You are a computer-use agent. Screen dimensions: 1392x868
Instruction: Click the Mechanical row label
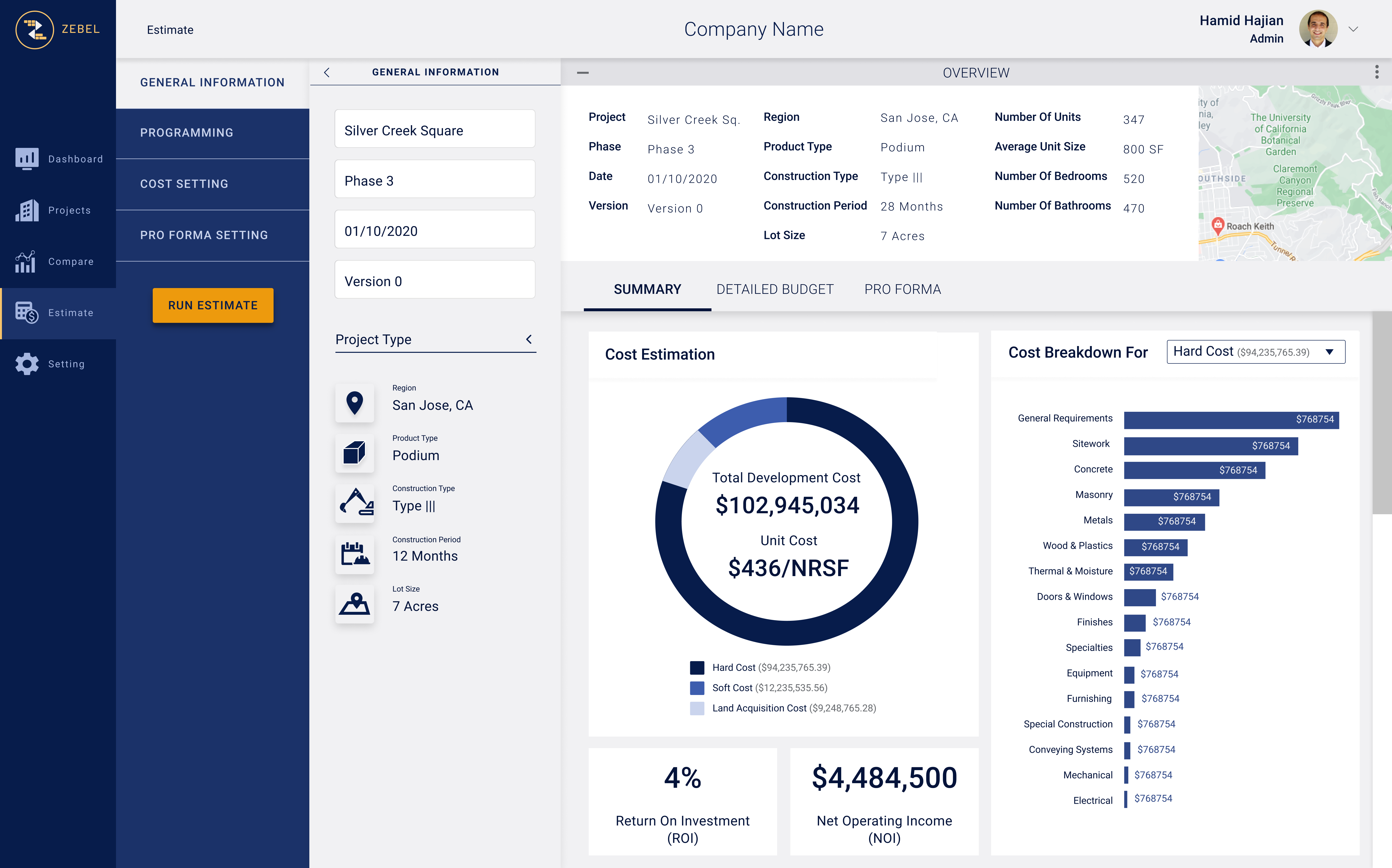(x=1088, y=775)
